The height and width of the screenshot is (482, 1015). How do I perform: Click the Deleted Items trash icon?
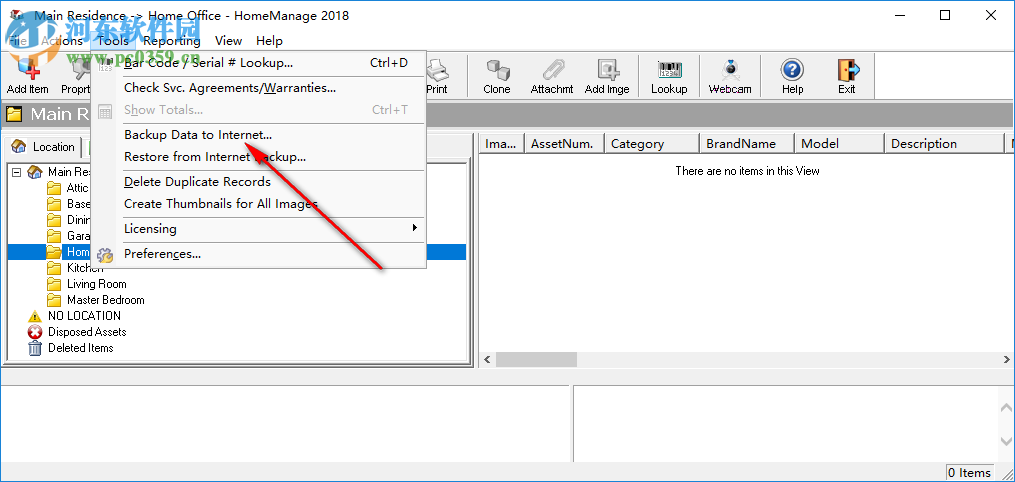pyautogui.click(x=35, y=348)
